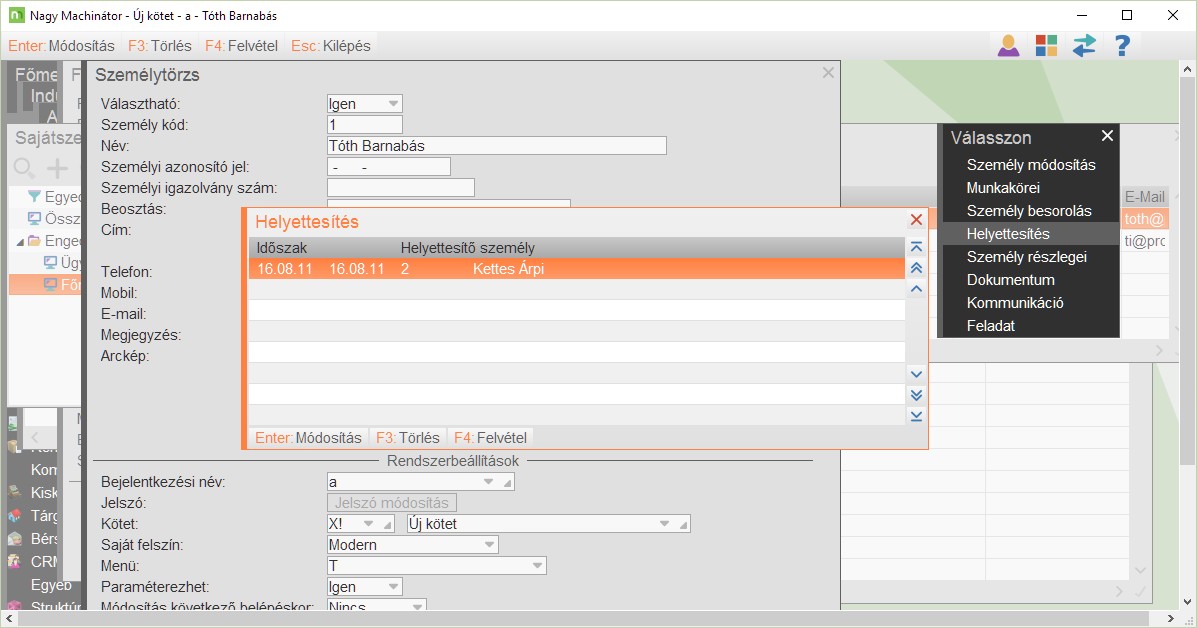Image resolution: width=1197 pixels, height=628 pixels.
Task: Collapse the Enge tree folder
Action: click(x=20, y=241)
